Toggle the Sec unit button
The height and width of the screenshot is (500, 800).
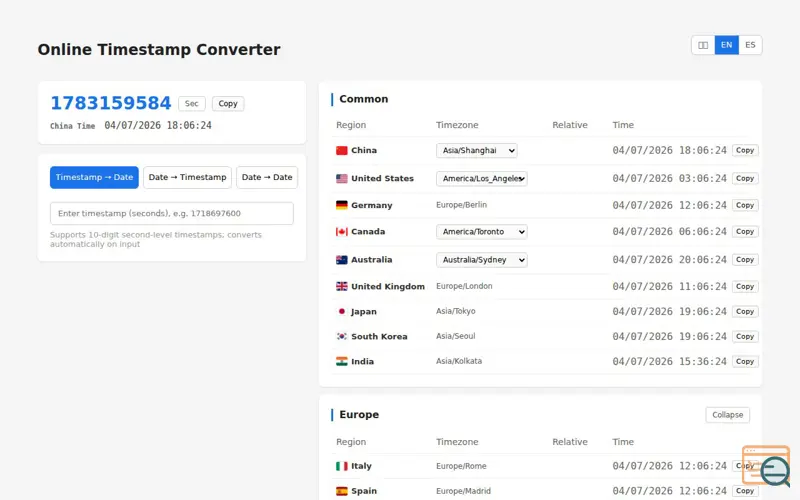click(x=191, y=104)
